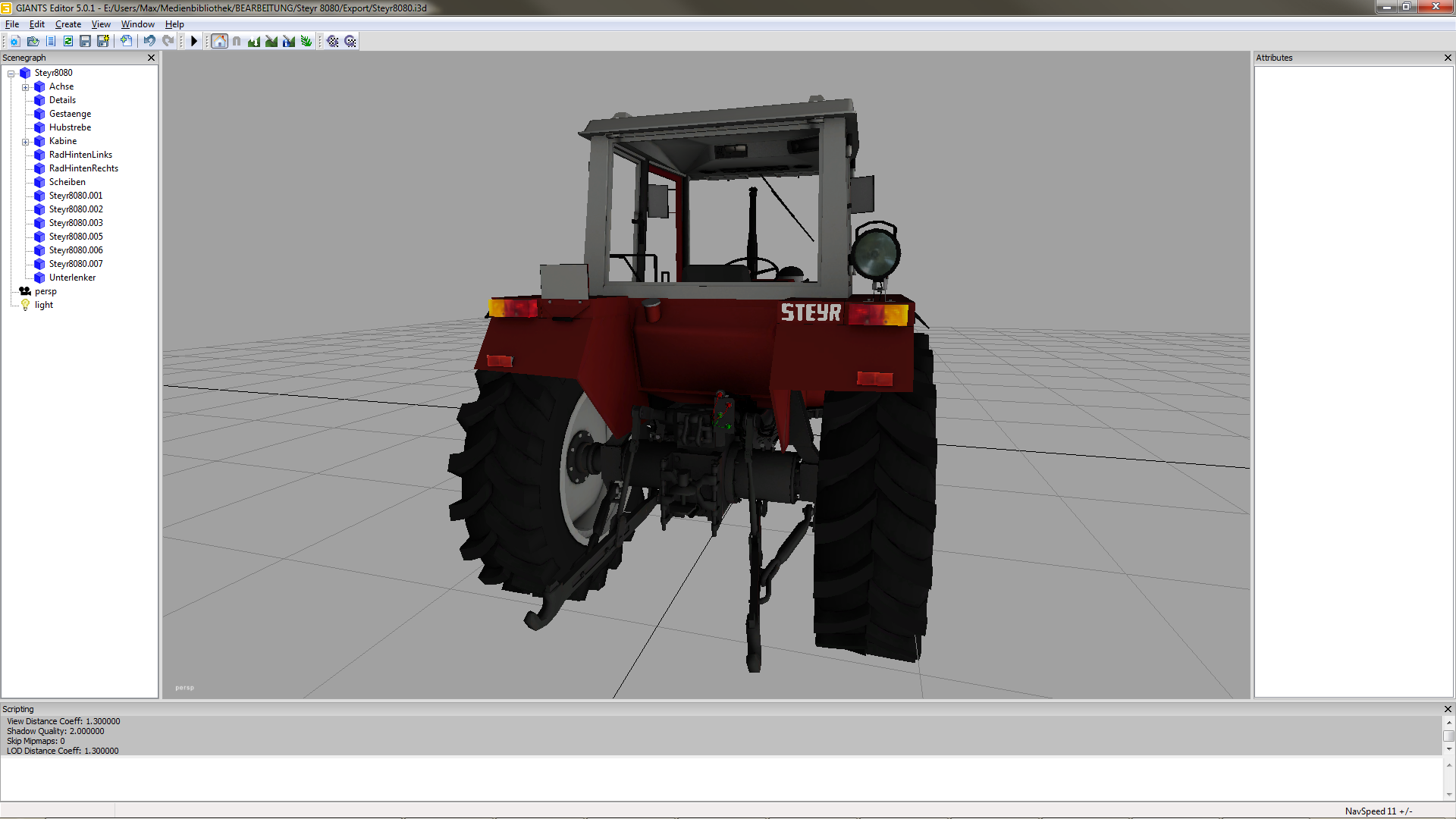1456x819 pixels.
Task: Select the terrain paint brush tool icon
Action: (271, 41)
